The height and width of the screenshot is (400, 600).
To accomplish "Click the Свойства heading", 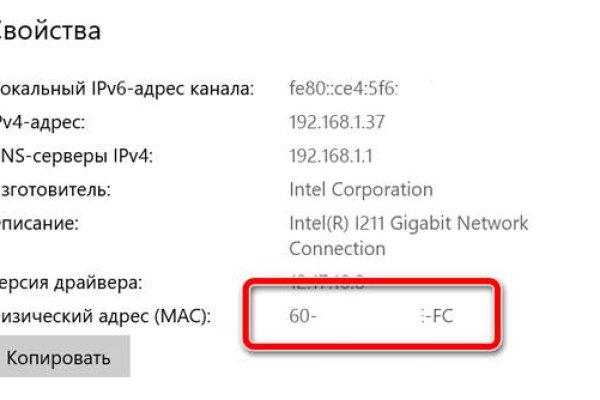I will (50, 31).
